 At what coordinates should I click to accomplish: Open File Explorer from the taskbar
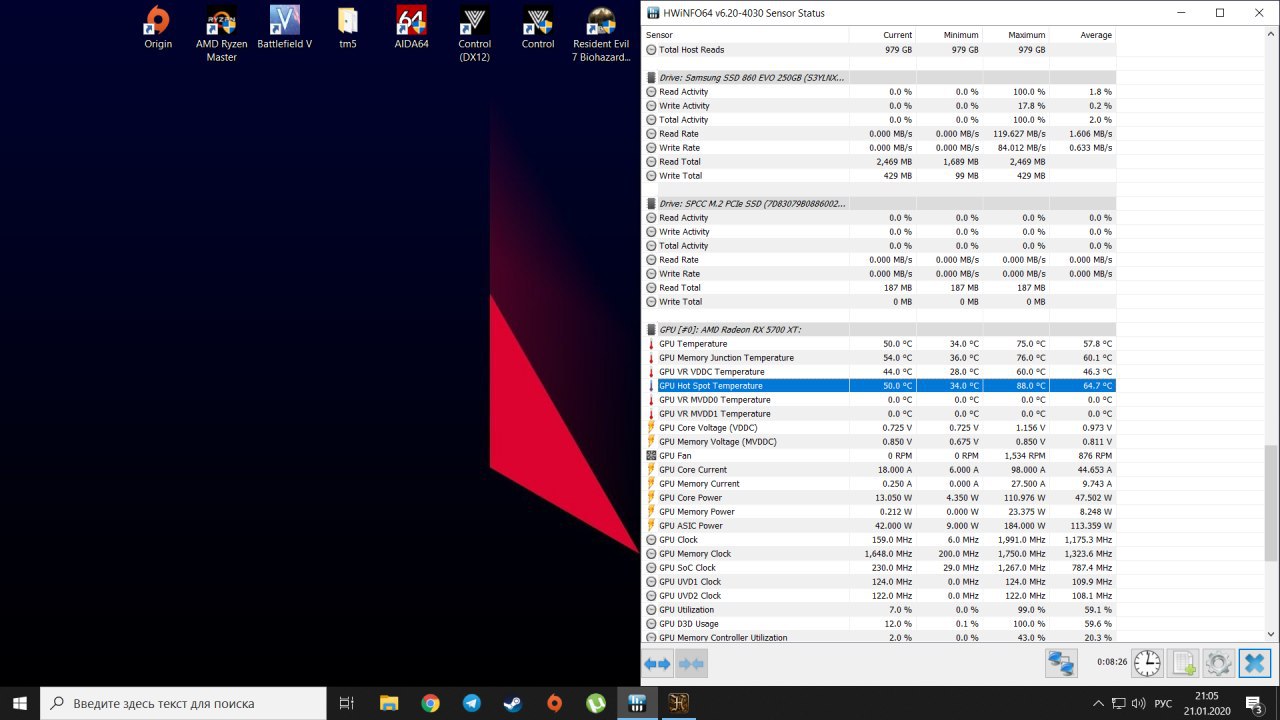pos(388,703)
